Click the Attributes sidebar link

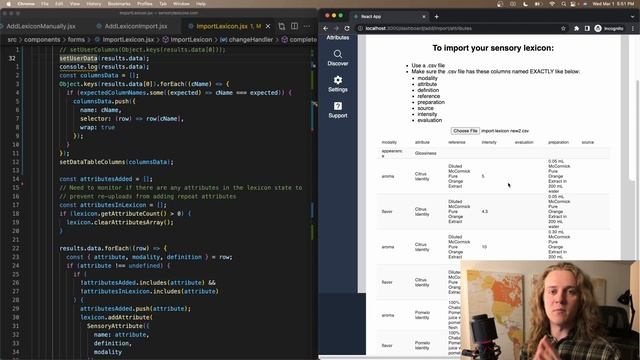click(x=338, y=38)
